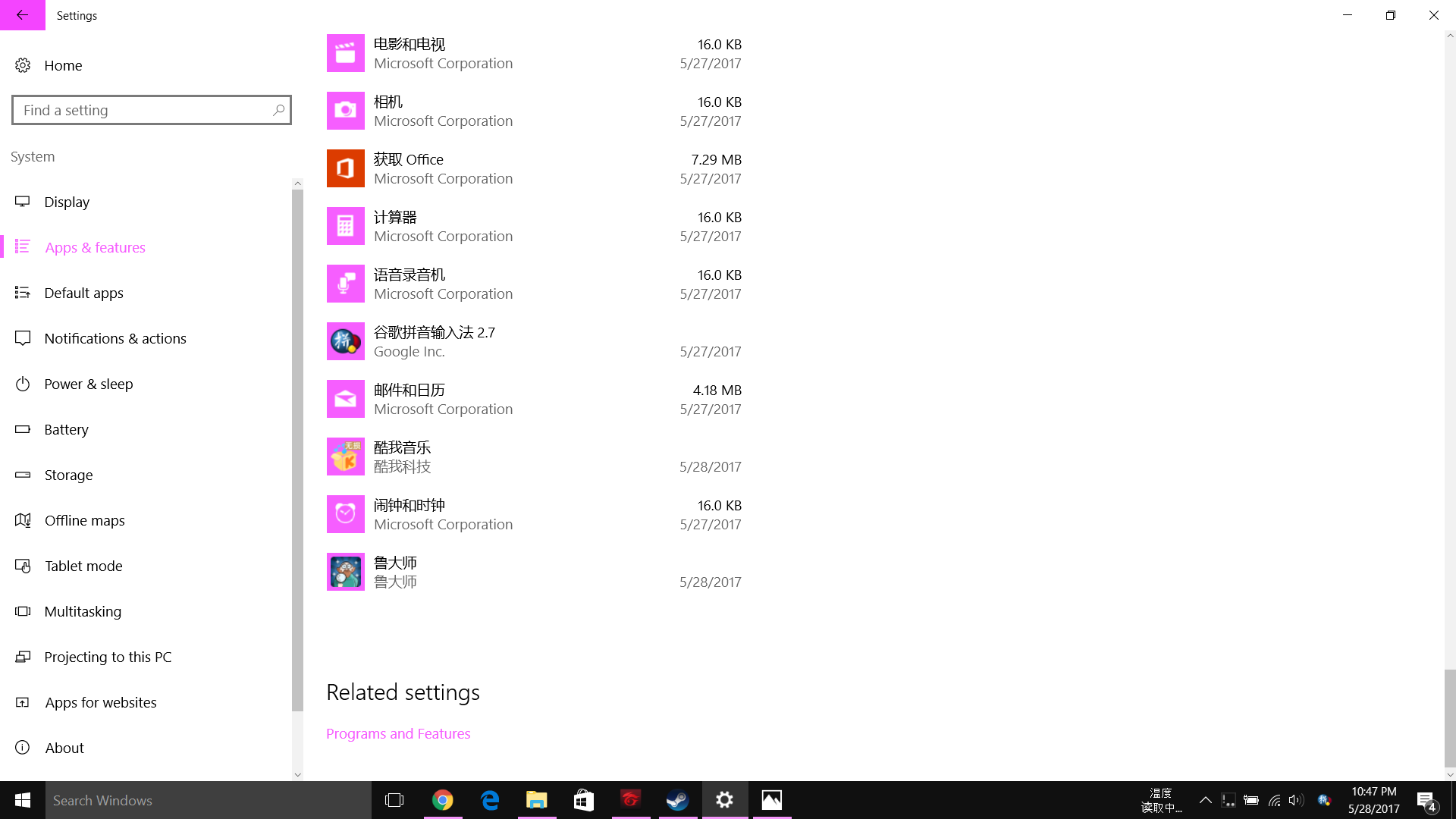Click the 闹钟和时钟 alarm app icon
This screenshot has width=1456, height=819.
click(345, 514)
